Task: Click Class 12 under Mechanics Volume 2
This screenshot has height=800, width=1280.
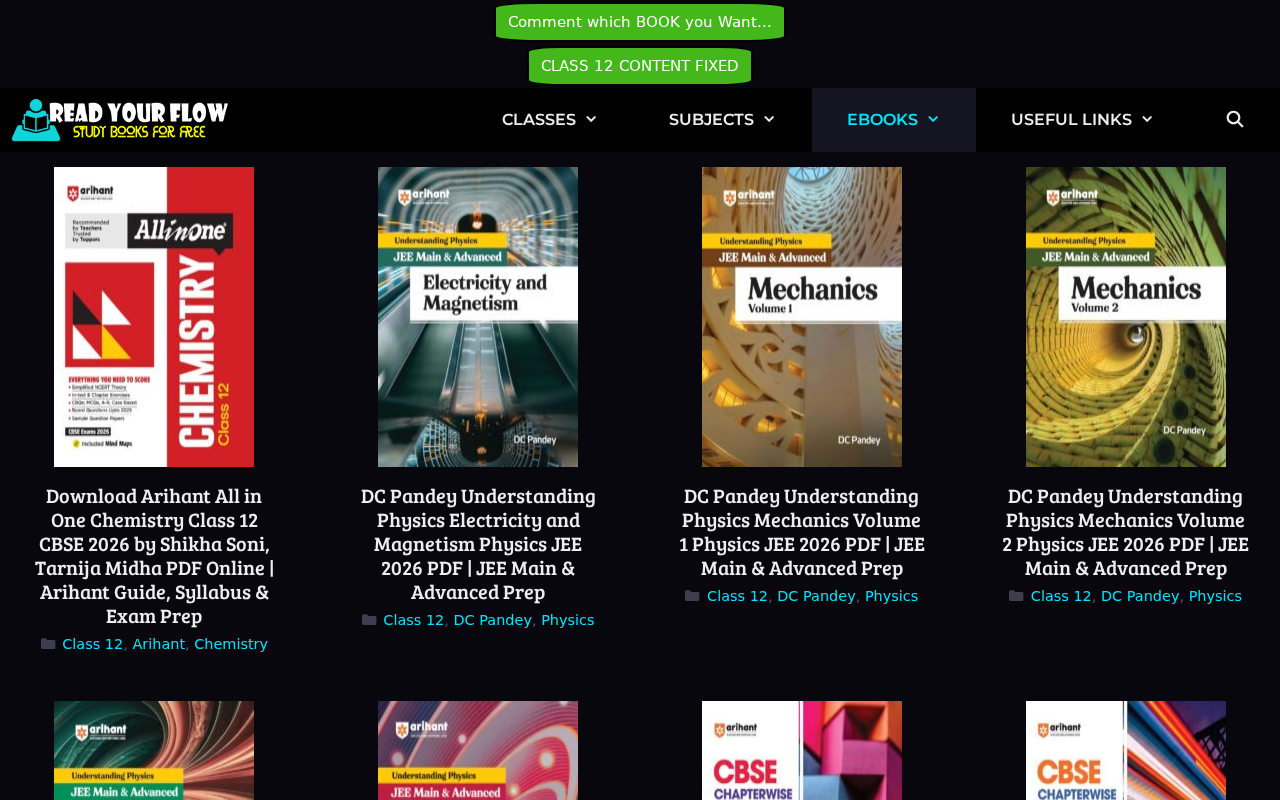Action: click(x=1061, y=596)
